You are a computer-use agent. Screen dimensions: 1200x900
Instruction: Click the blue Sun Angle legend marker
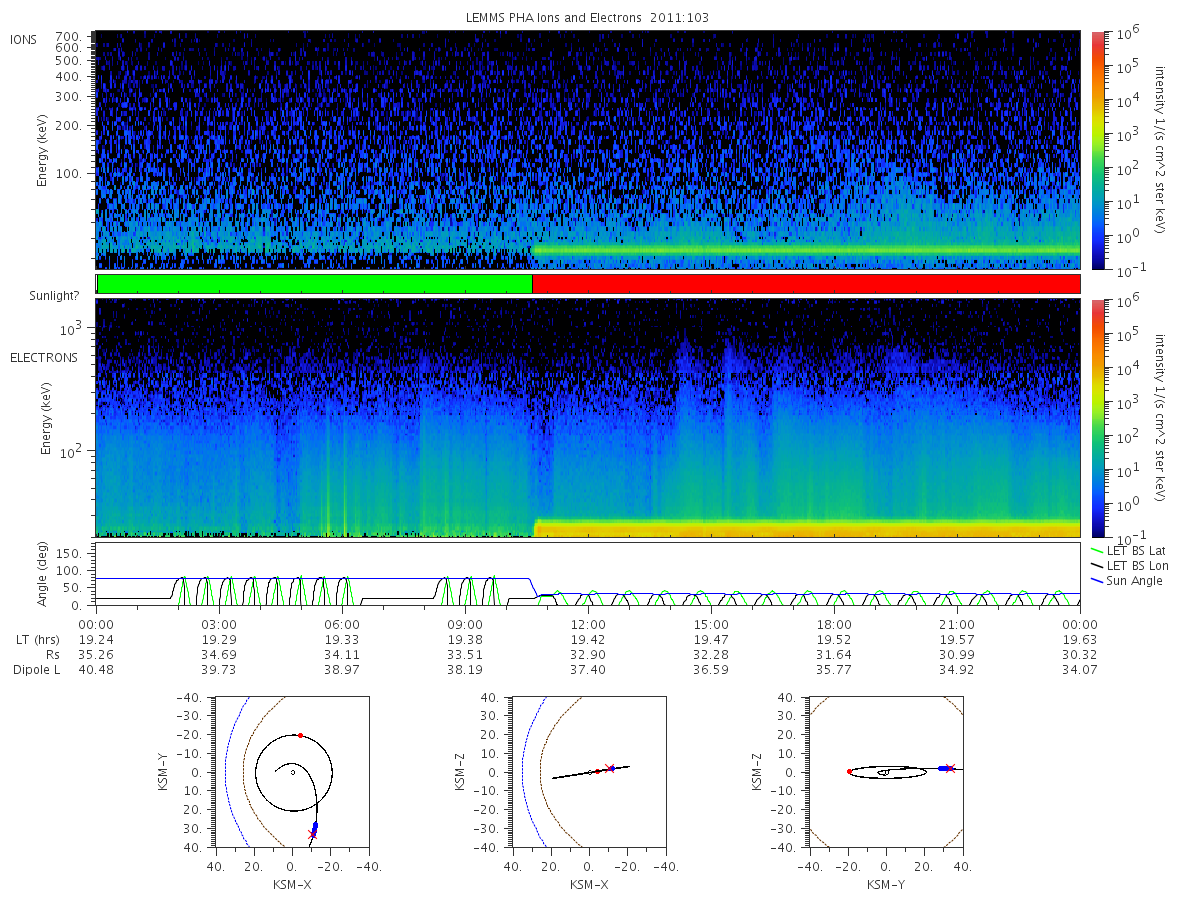1098,581
